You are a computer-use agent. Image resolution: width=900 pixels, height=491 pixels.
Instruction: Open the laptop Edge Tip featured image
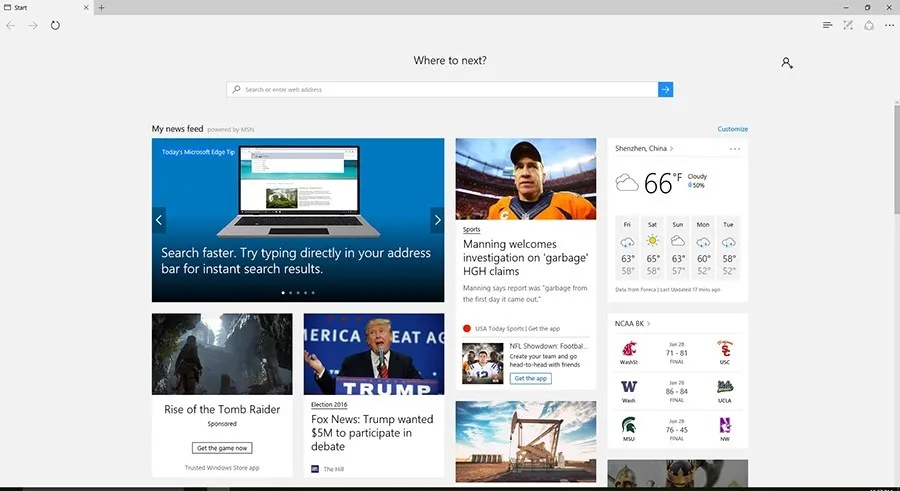pyautogui.click(x=298, y=192)
